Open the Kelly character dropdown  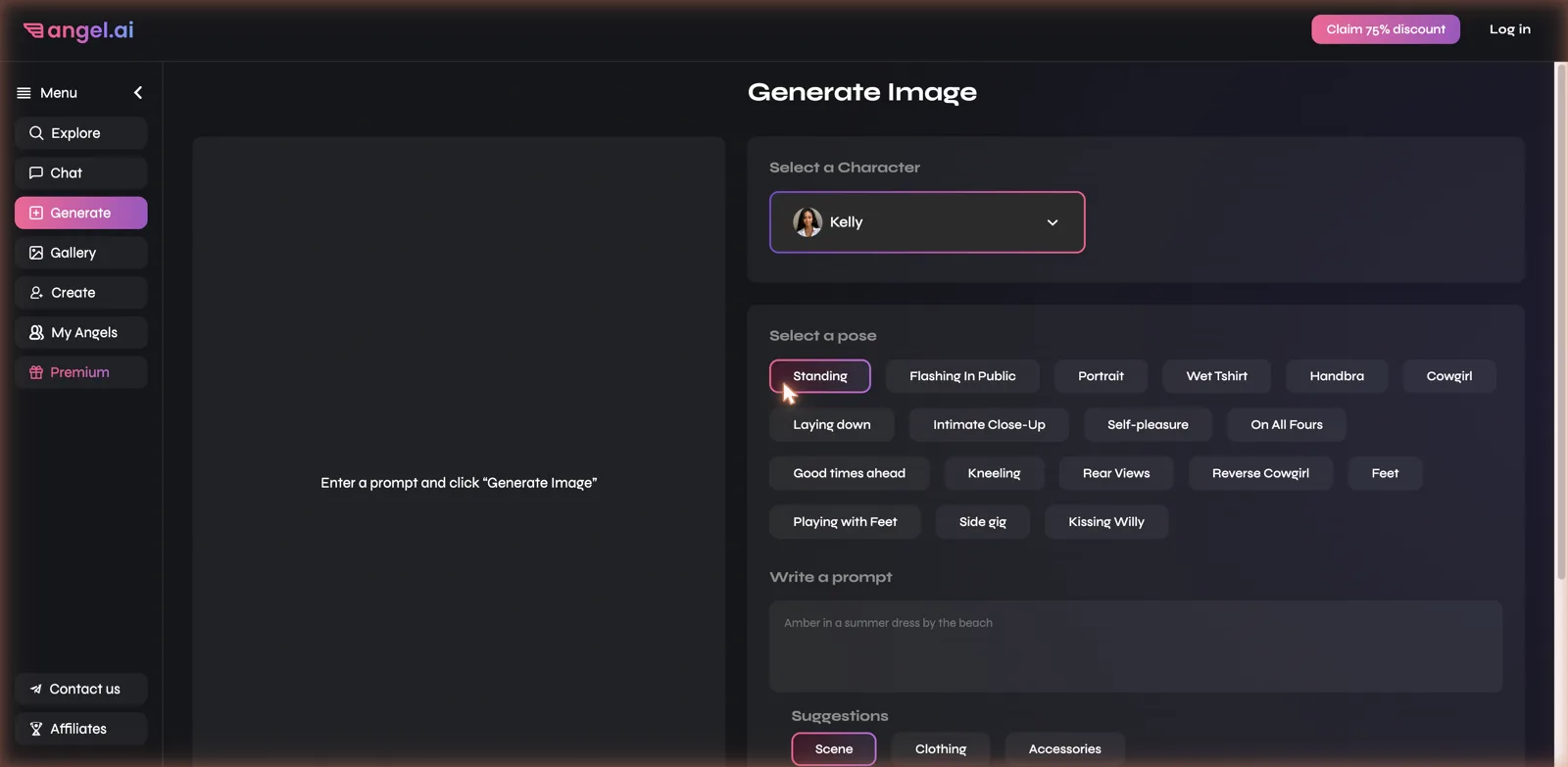tap(927, 222)
